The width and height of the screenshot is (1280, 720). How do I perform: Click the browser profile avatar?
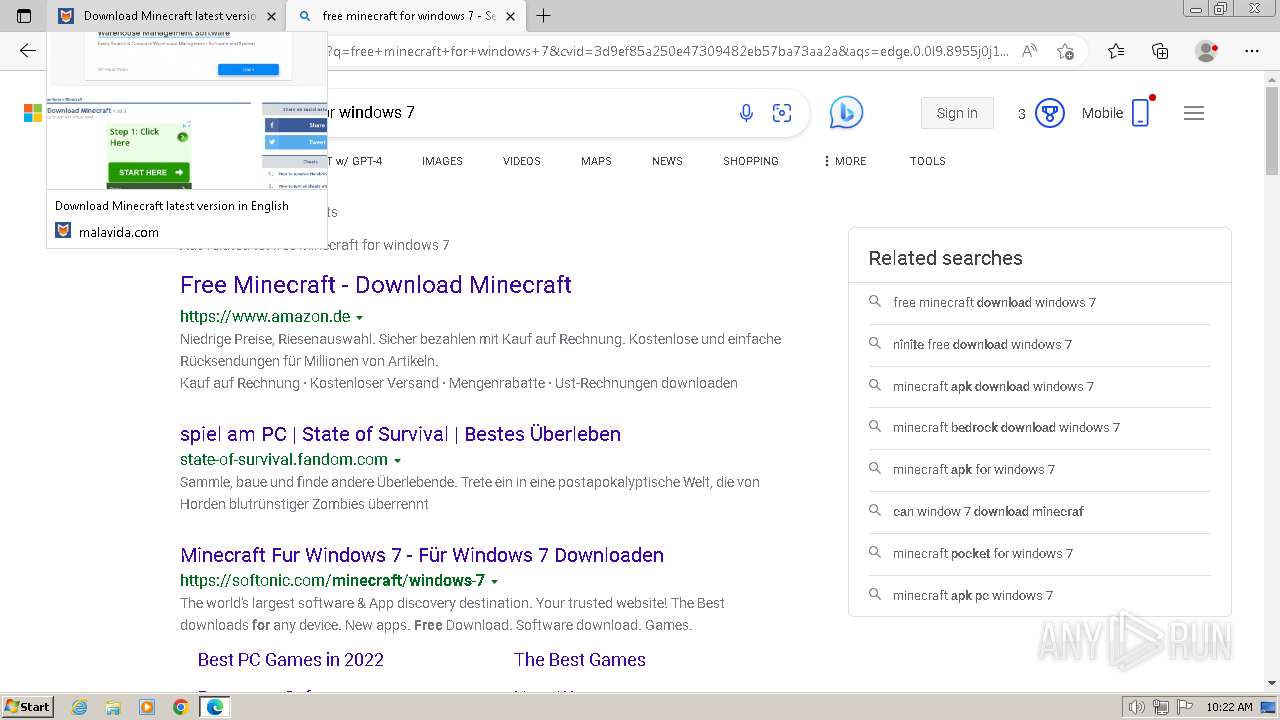1207,51
